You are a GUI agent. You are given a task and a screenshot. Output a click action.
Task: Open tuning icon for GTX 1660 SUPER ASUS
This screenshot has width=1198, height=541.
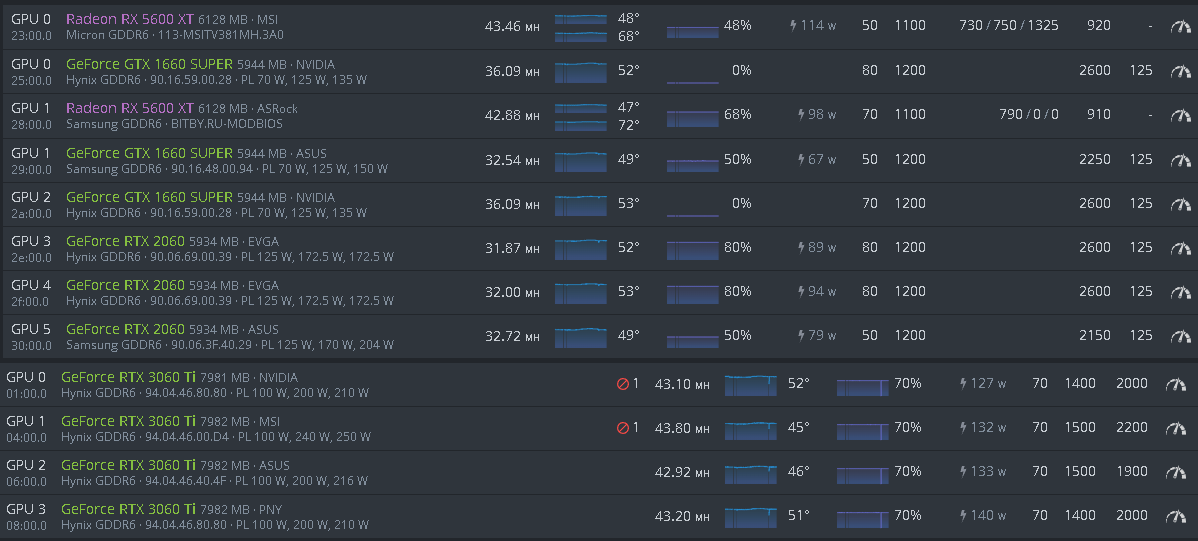[x=1180, y=160]
